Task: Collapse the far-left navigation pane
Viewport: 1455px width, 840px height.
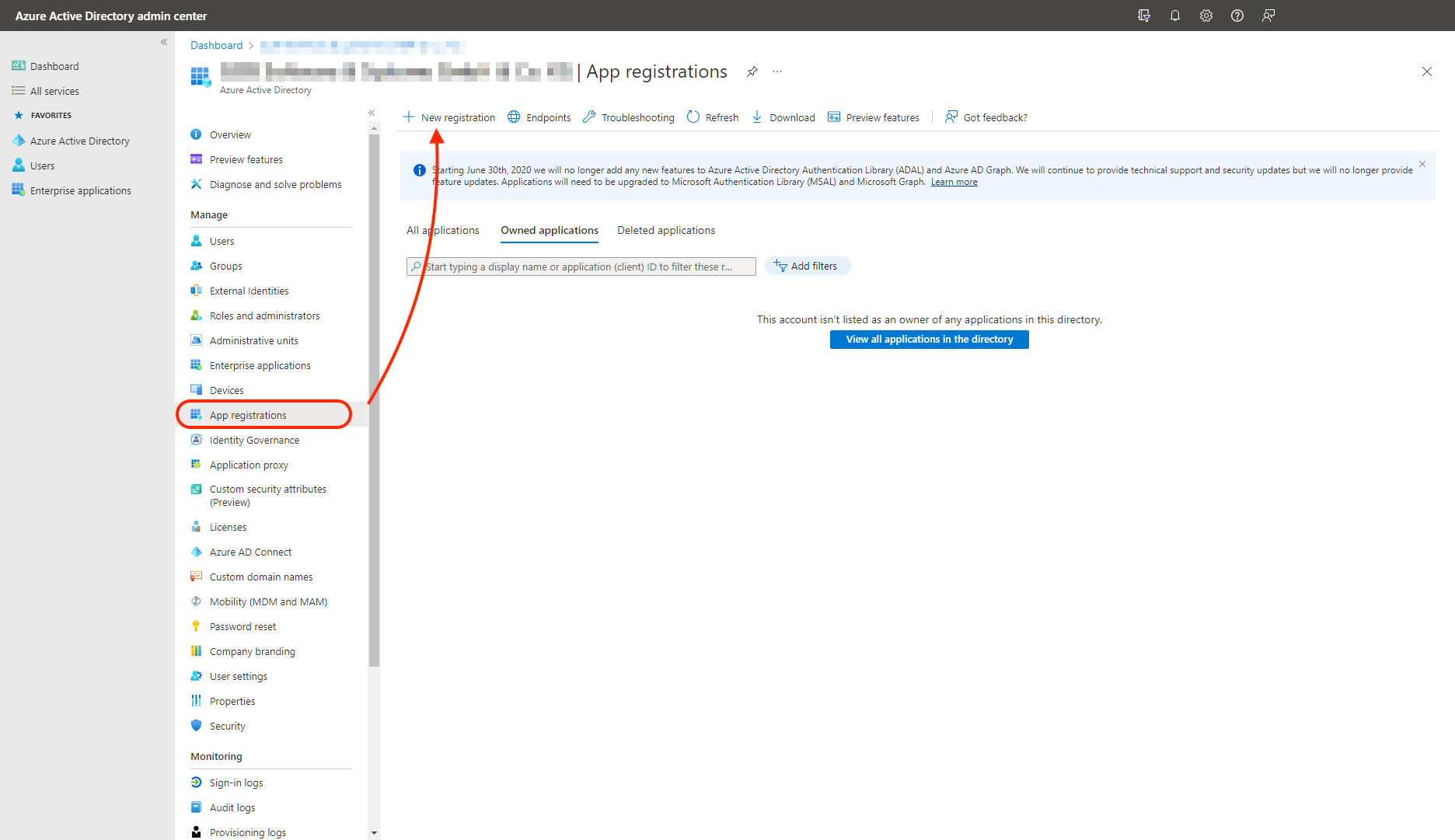Action: (x=164, y=42)
